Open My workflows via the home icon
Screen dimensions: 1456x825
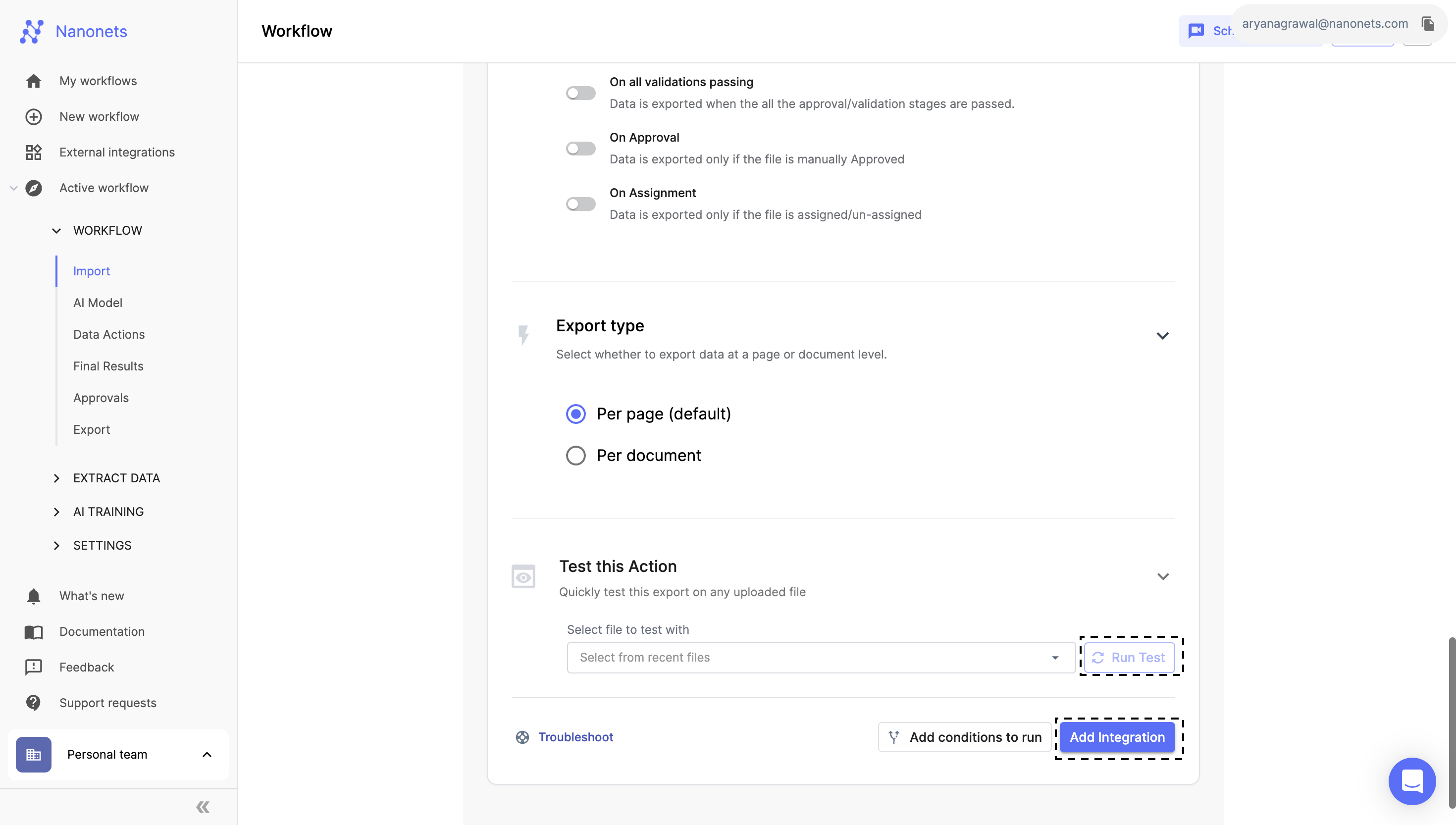33,81
